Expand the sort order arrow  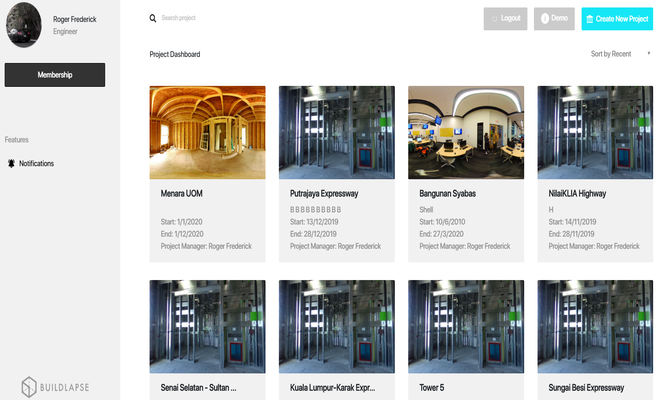click(x=647, y=54)
